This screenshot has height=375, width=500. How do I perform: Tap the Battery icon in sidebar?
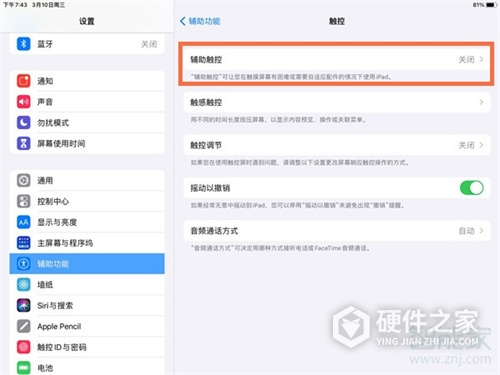(x=23, y=368)
